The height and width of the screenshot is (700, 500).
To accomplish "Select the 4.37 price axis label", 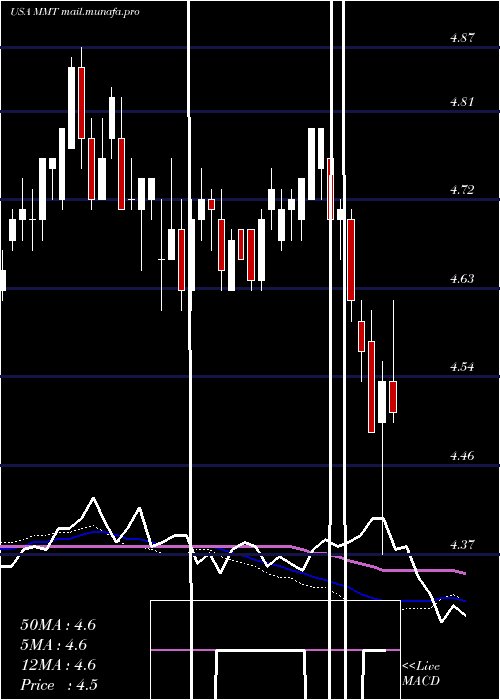I will click(x=462, y=545).
